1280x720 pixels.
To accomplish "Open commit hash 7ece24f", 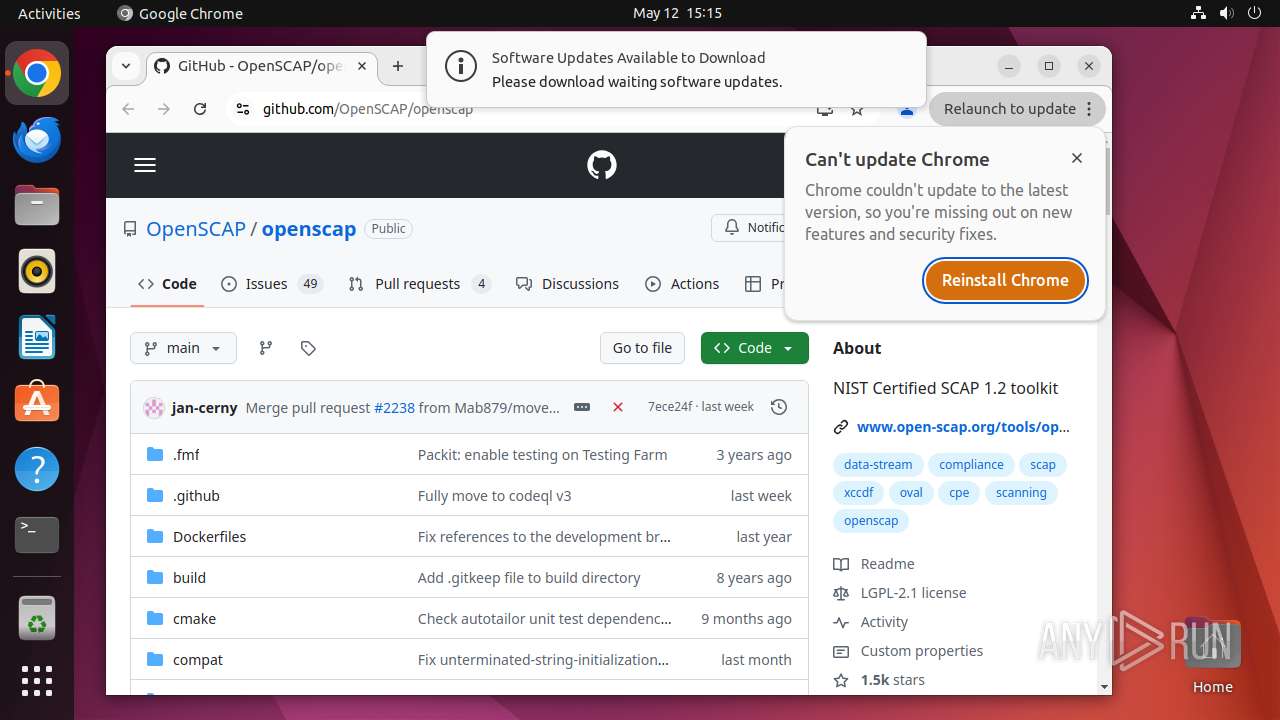I will click(x=669, y=407).
